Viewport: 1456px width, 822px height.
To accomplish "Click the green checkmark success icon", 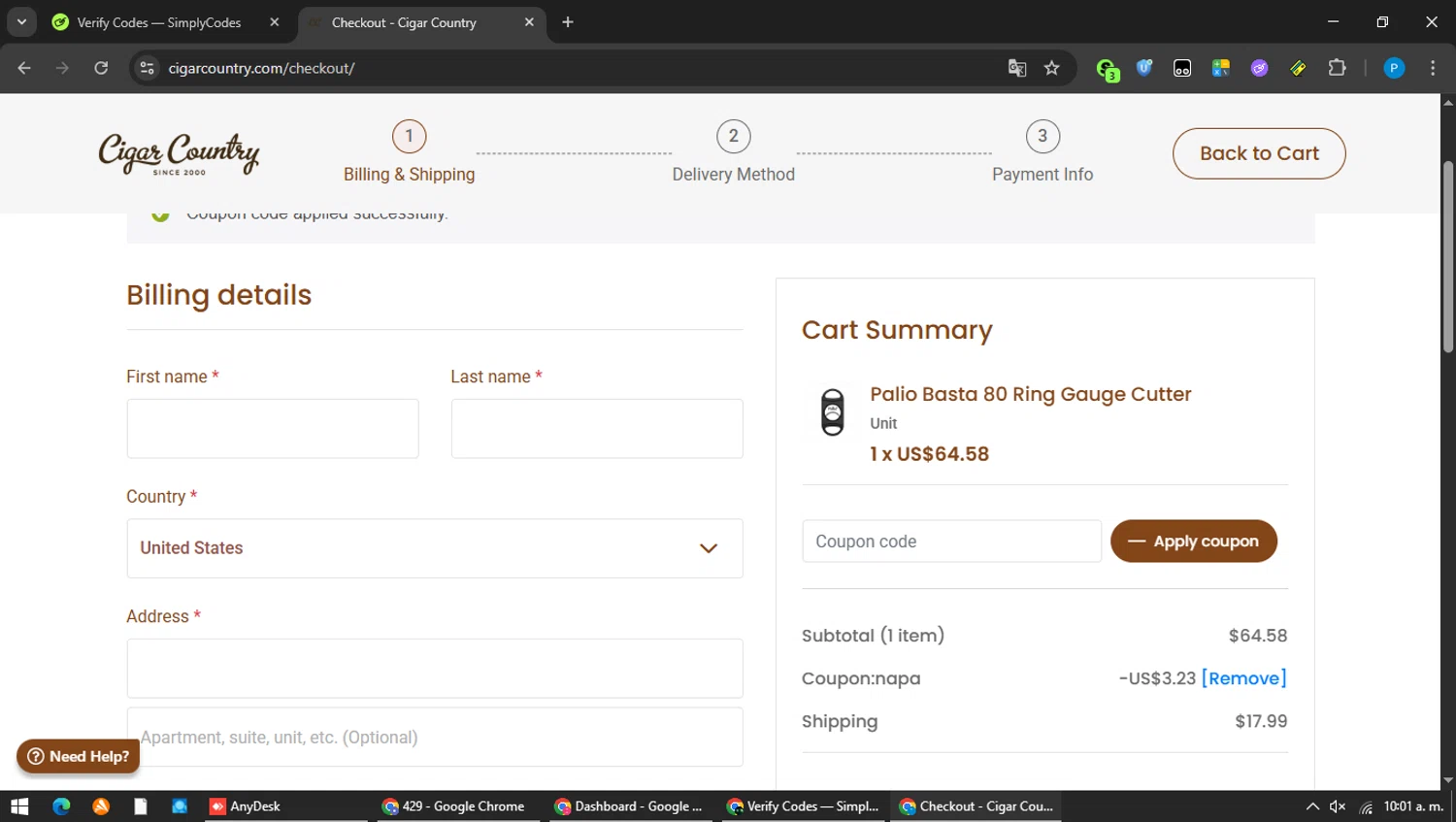I will pos(160,215).
